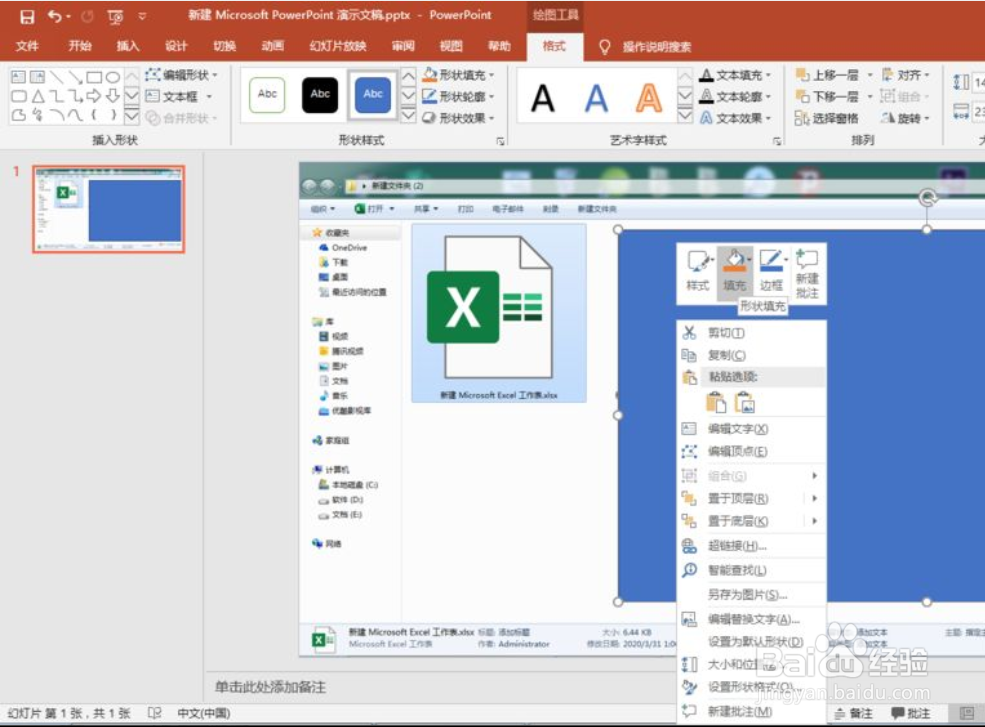Open the 幻灯片放映 tab

(x=338, y=46)
